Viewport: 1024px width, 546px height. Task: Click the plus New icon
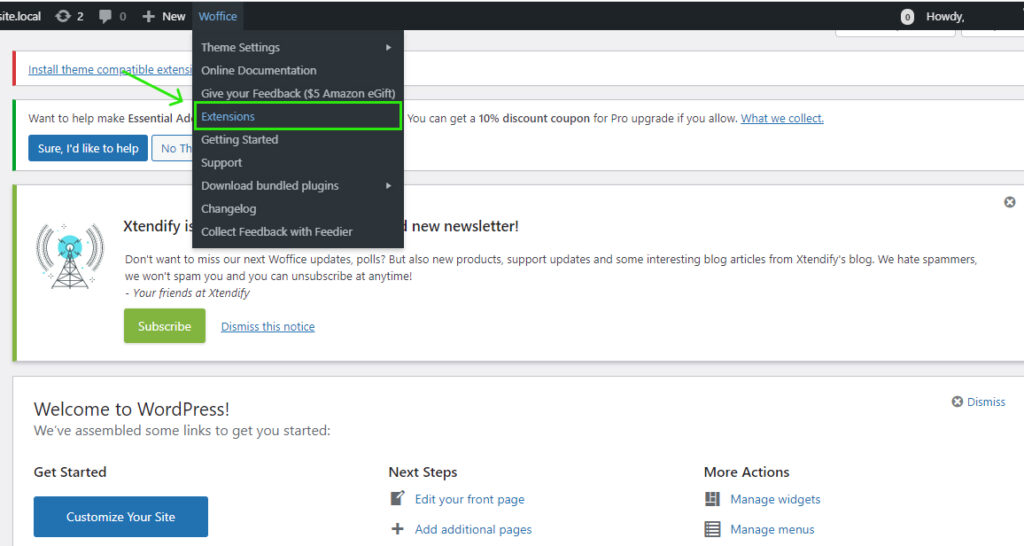click(149, 16)
